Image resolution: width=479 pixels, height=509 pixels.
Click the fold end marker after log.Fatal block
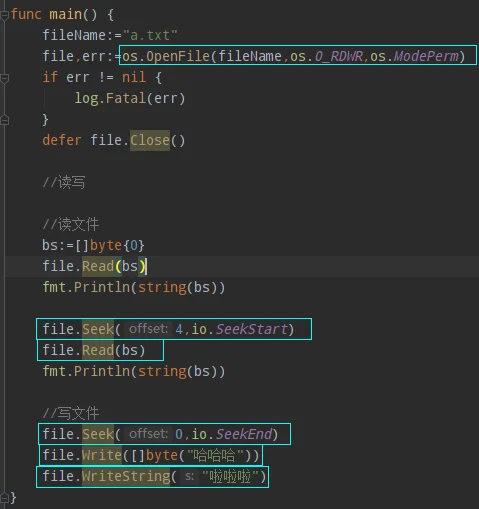tap(4, 120)
